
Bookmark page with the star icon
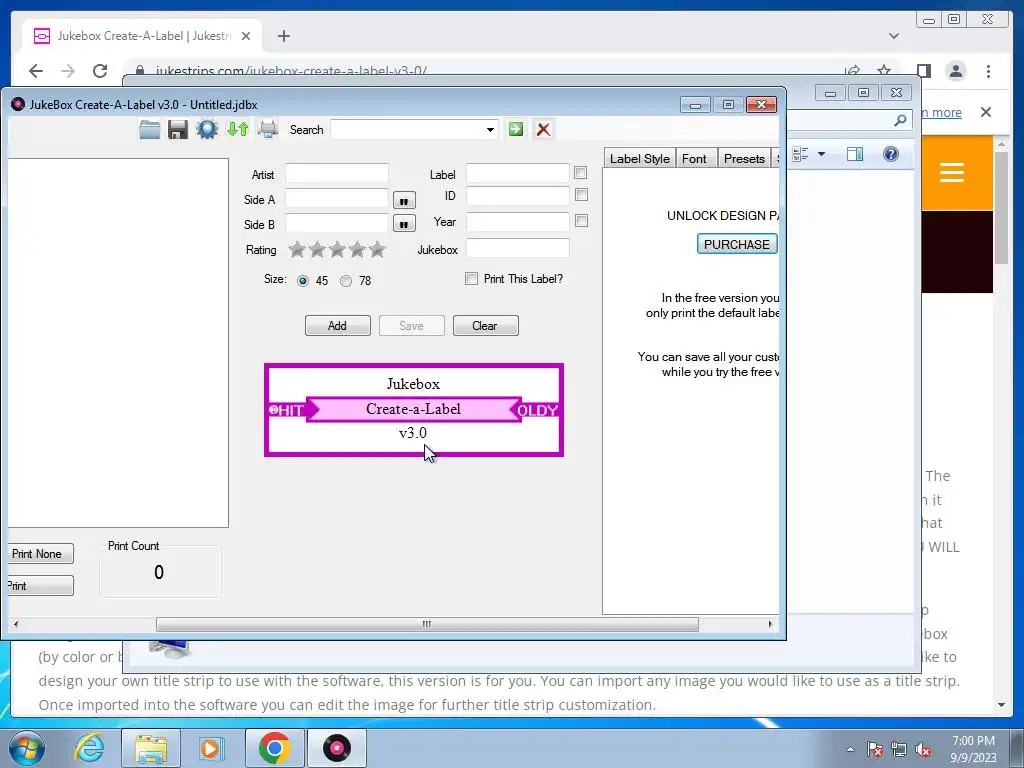pos(884,71)
